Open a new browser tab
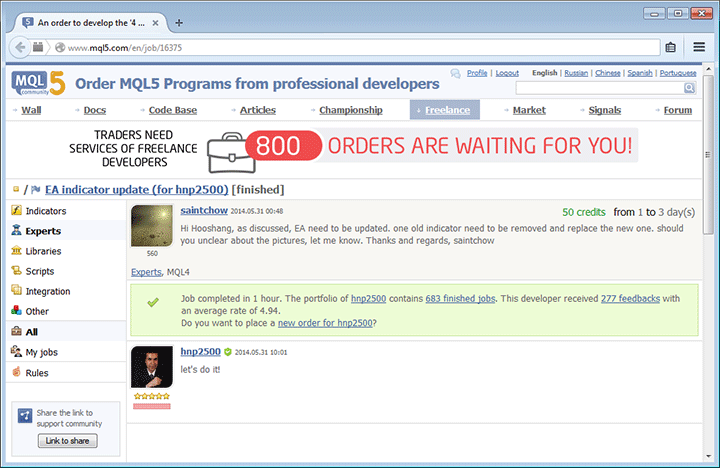720x468 pixels. [179, 23]
